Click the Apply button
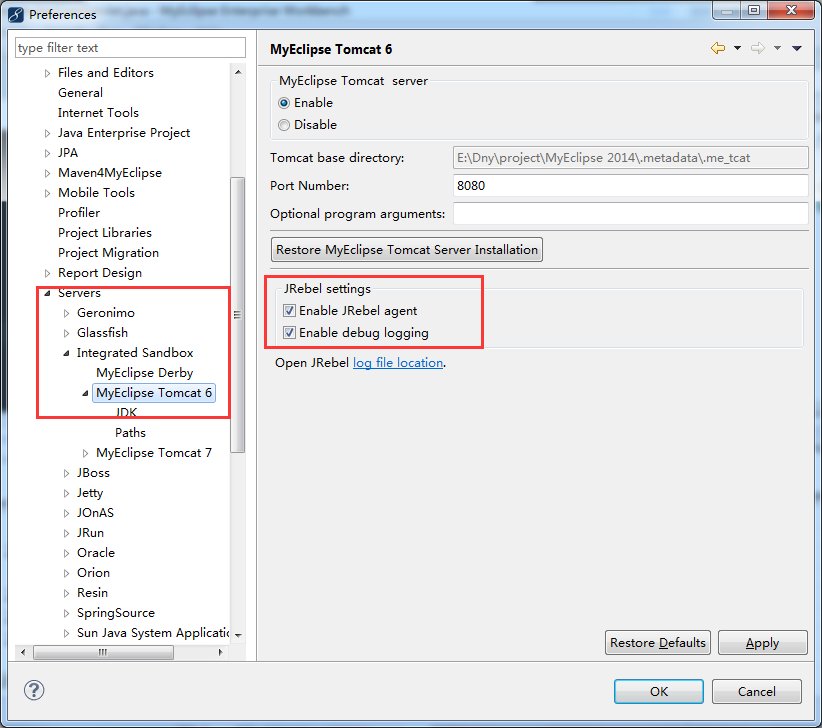Image resolution: width=822 pixels, height=728 pixels. pos(763,643)
